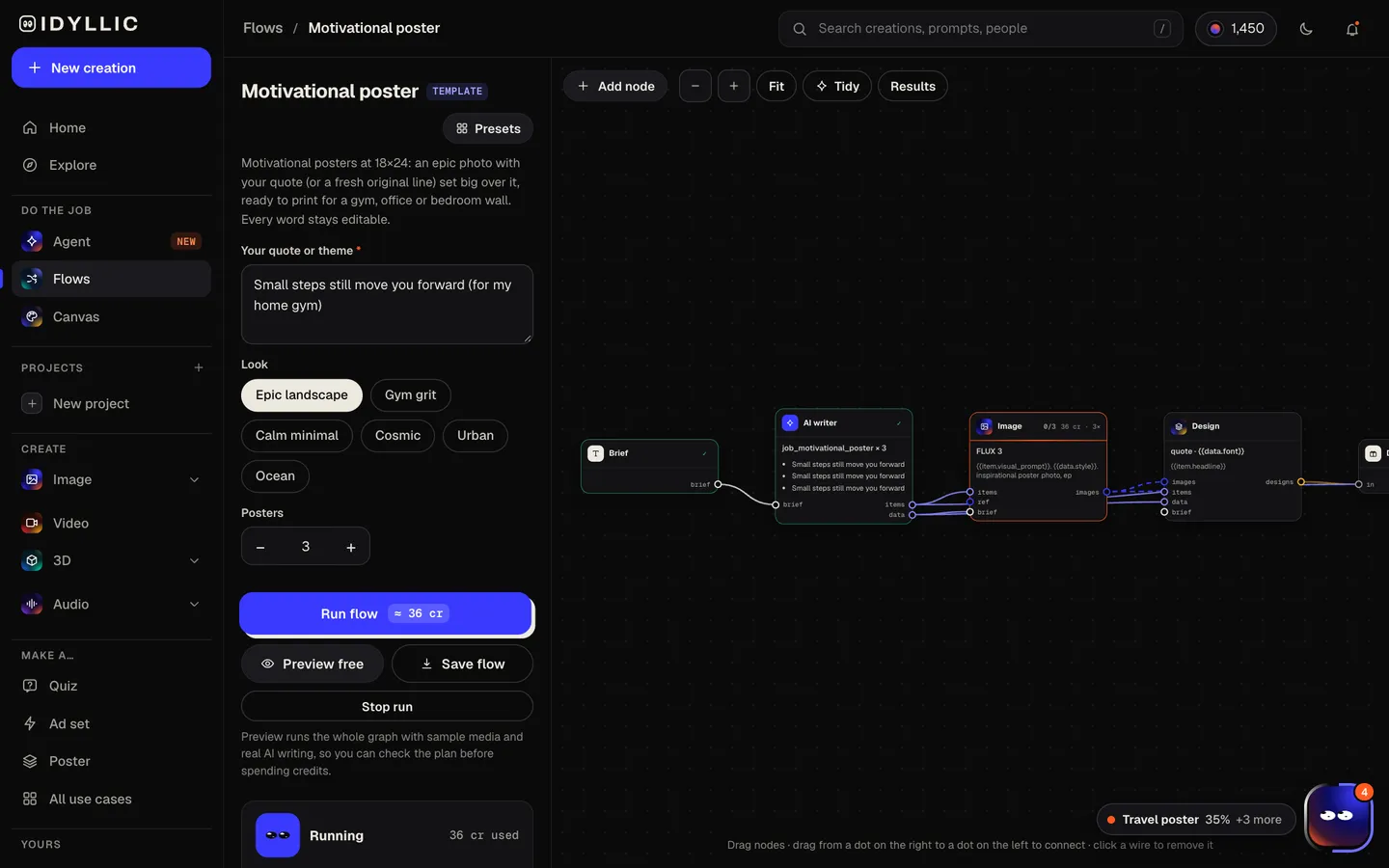Screen dimensions: 1389x868
Task: Open the credits balance 1,450
Action: coord(1236,29)
